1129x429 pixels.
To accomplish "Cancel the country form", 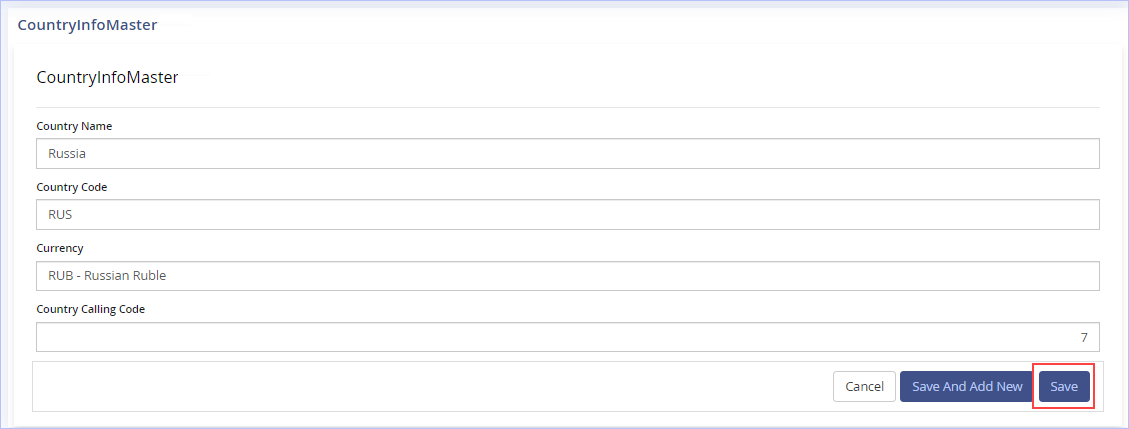I will coord(864,387).
